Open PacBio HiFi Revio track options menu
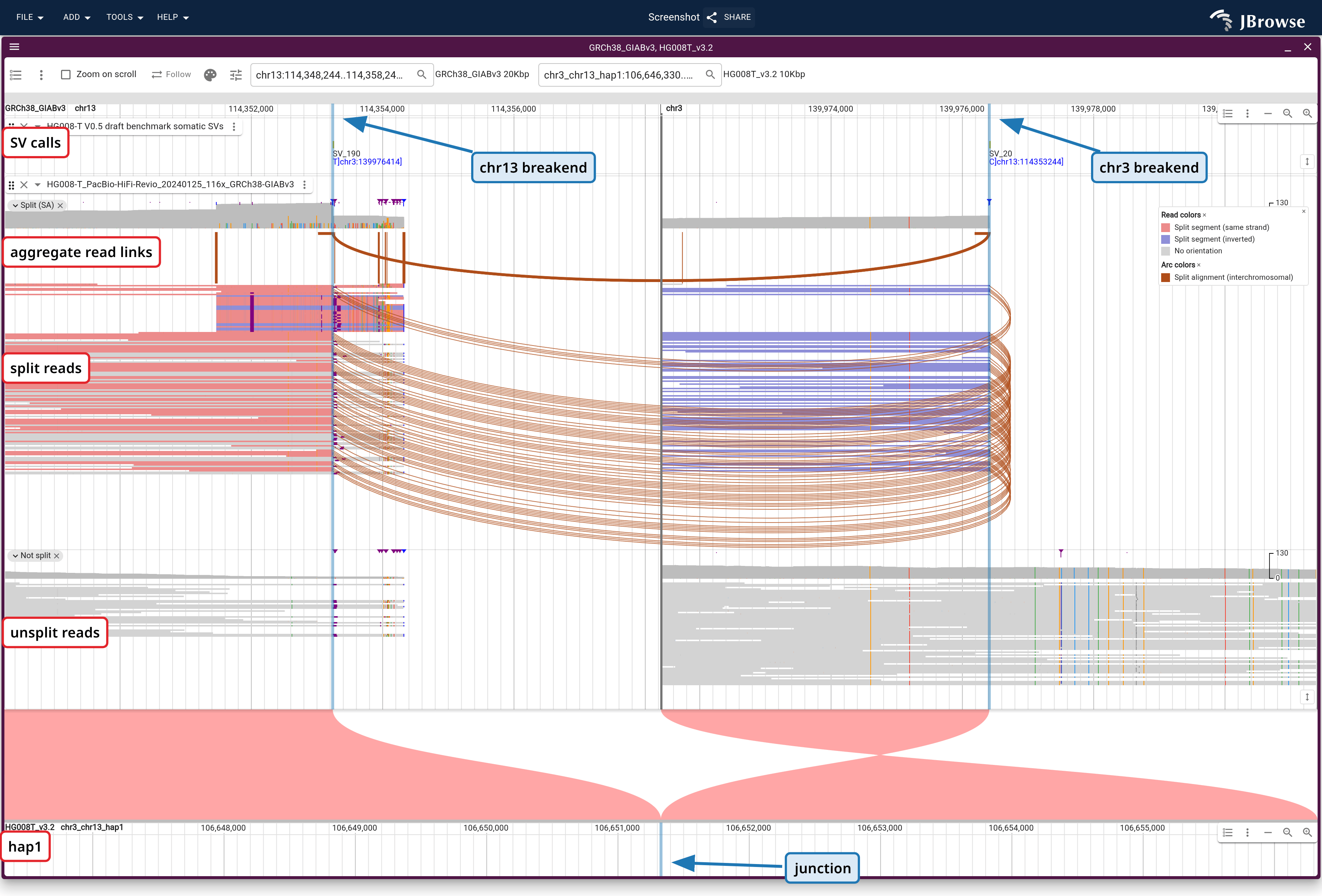Image resolution: width=1322 pixels, height=896 pixels. (x=304, y=185)
